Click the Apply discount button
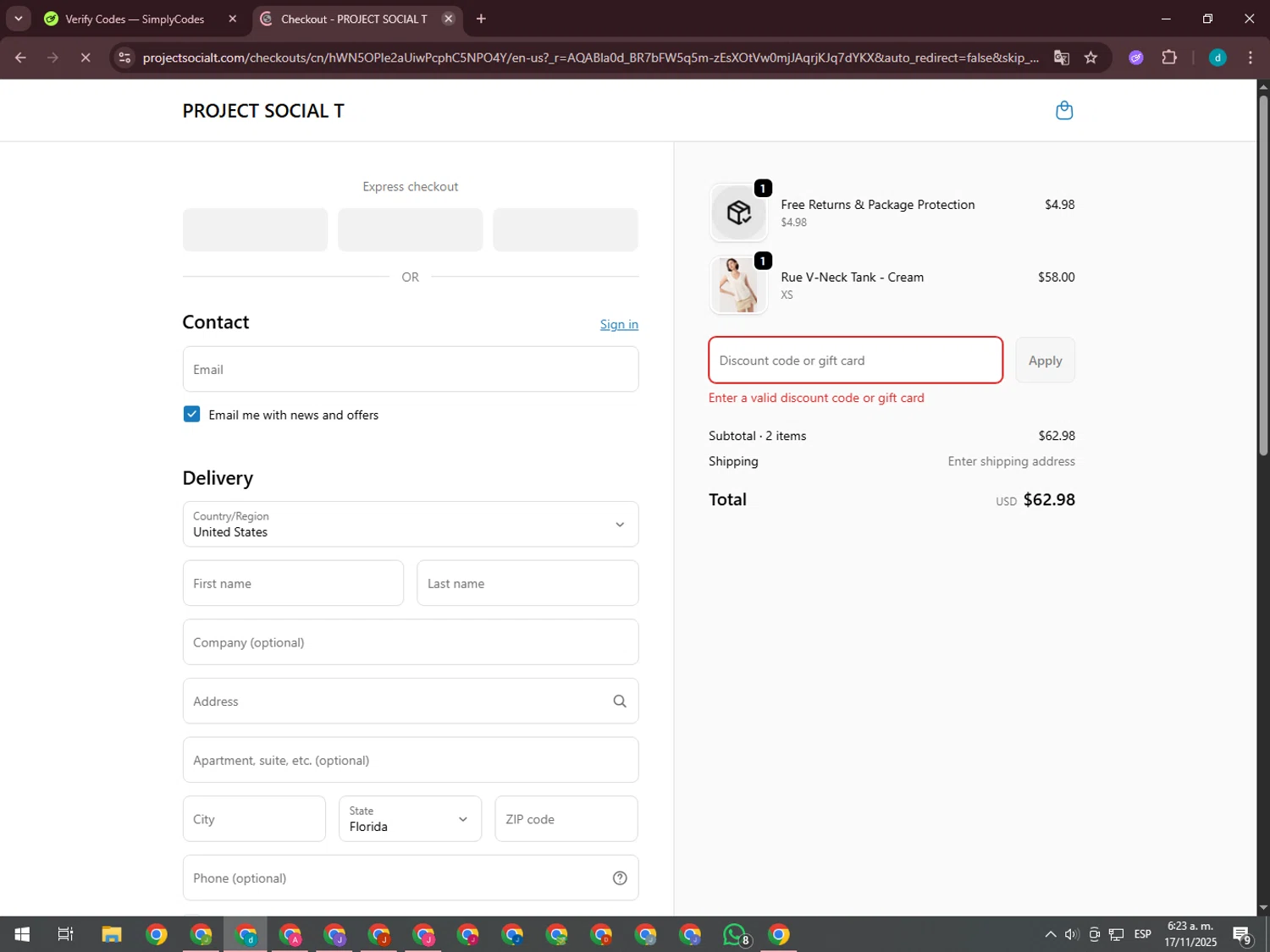This screenshot has height=952, width=1270. pyautogui.click(x=1045, y=360)
